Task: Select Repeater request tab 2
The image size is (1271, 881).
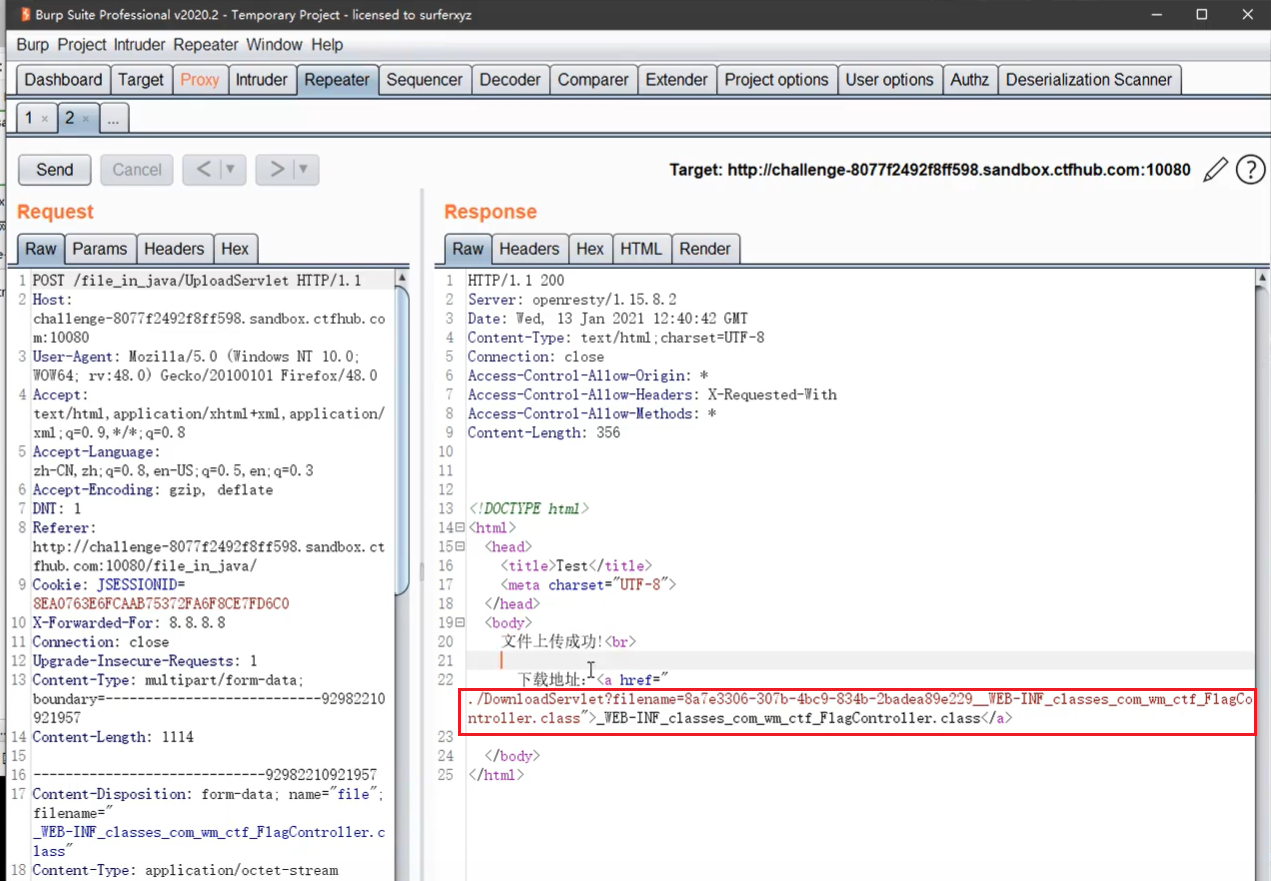Action: (x=77, y=118)
